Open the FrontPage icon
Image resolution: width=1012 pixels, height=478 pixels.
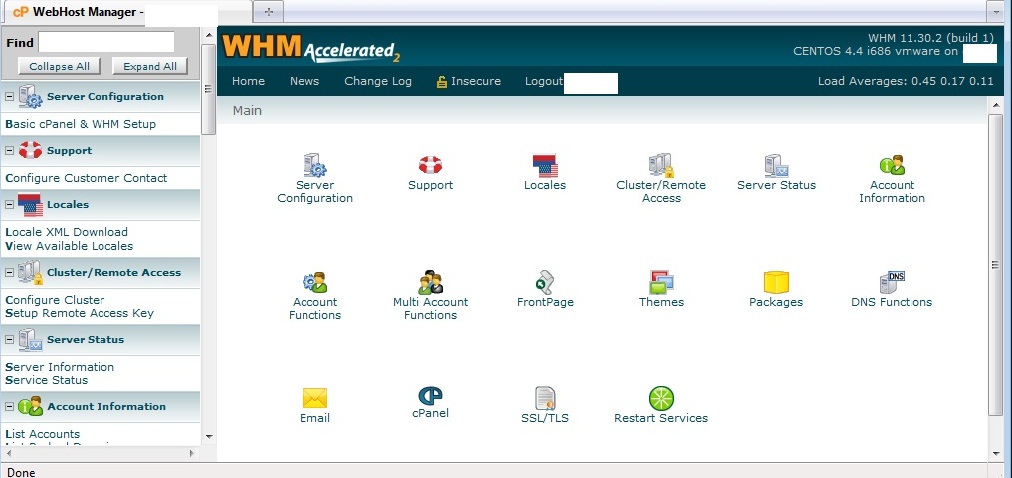(545, 282)
